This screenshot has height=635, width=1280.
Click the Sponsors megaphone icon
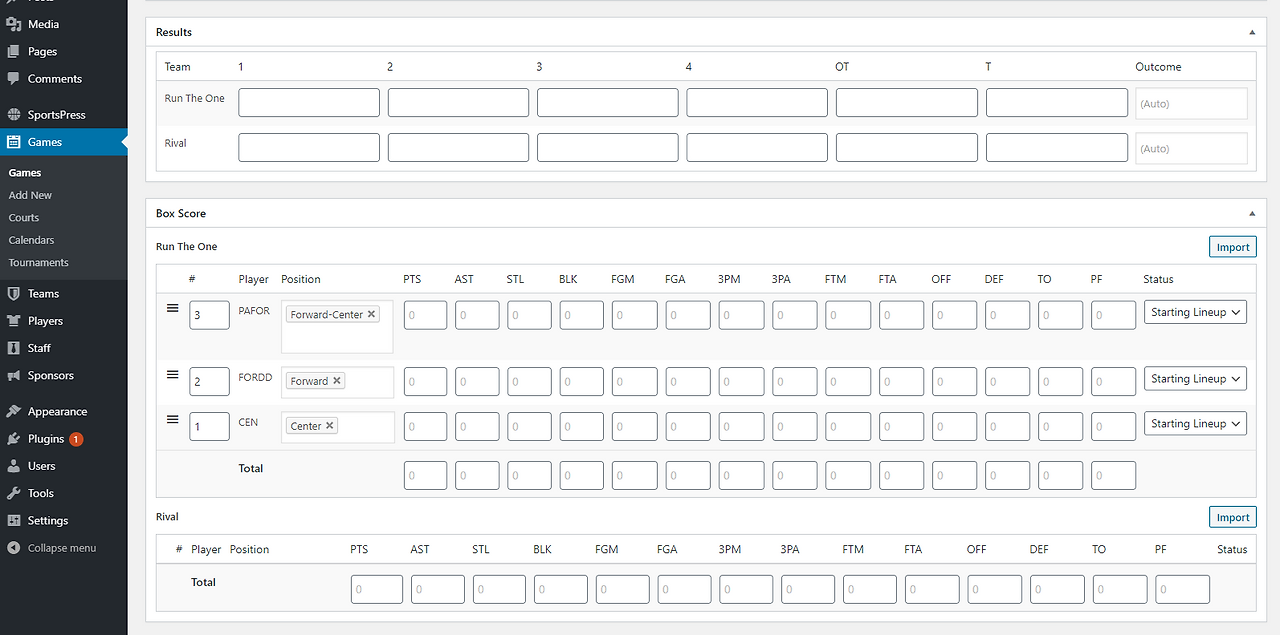(14, 376)
